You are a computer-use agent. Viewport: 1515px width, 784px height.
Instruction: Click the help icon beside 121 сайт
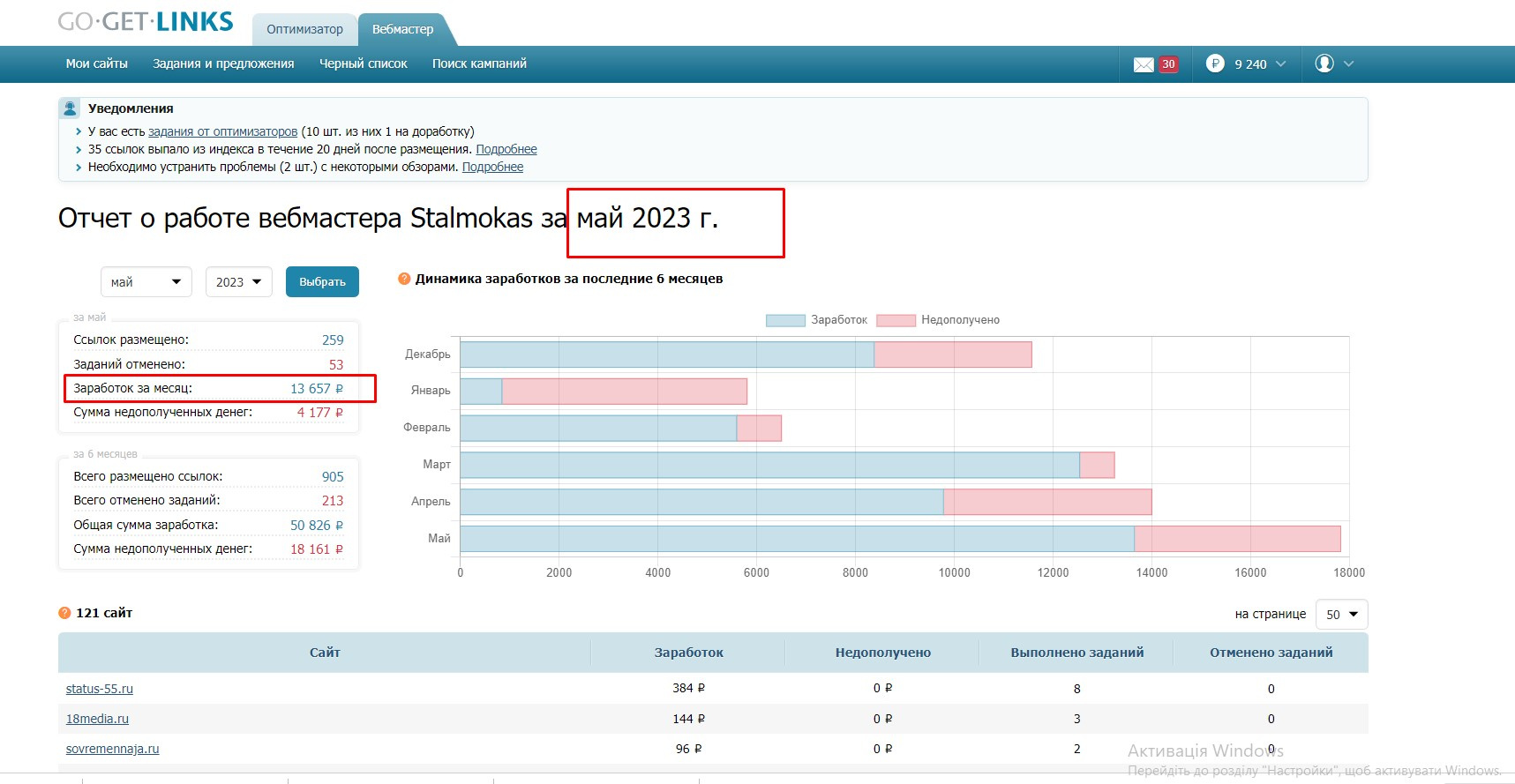(x=64, y=613)
